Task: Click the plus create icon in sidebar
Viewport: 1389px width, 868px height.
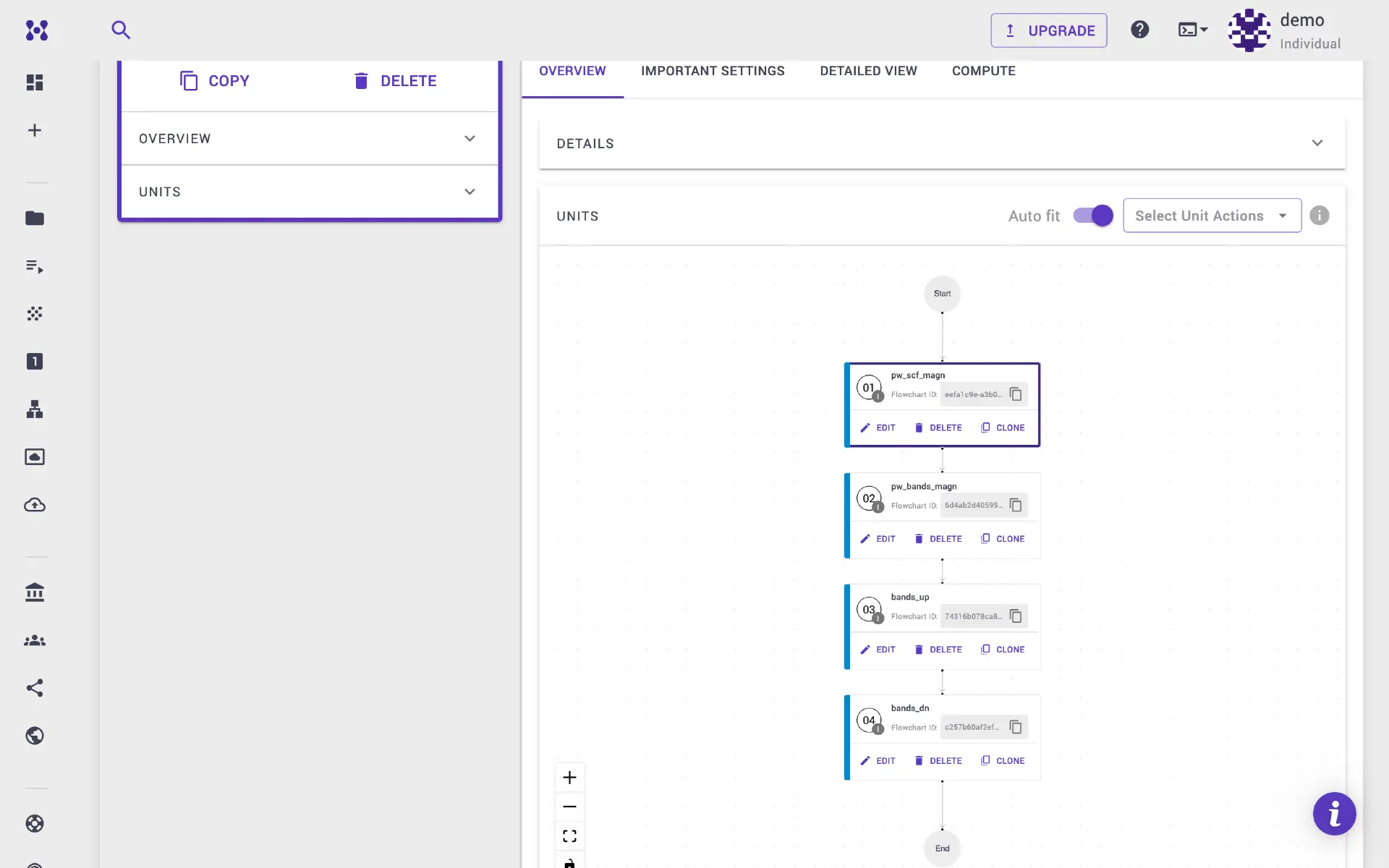Action: pos(35,130)
